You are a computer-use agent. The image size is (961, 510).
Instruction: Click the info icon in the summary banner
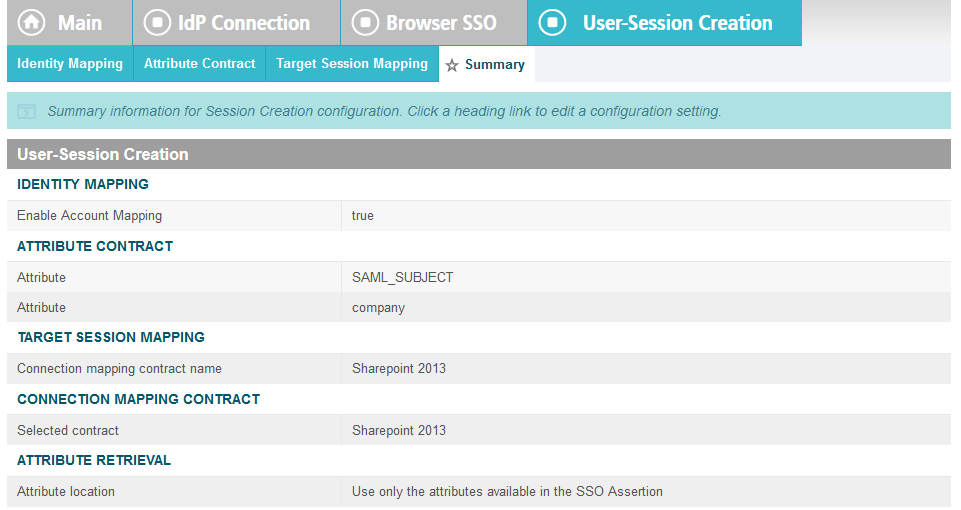click(x=27, y=111)
